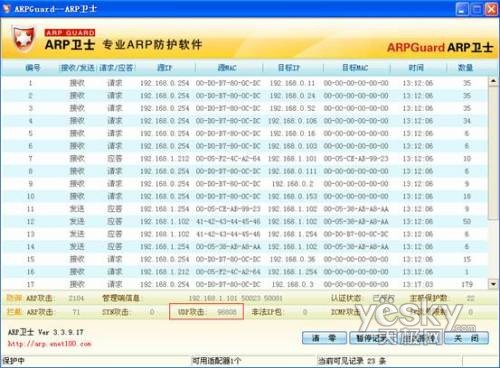500x368 pixels.
Task: Click the 清零 button
Action: pyautogui.click(x=324, y=338)
